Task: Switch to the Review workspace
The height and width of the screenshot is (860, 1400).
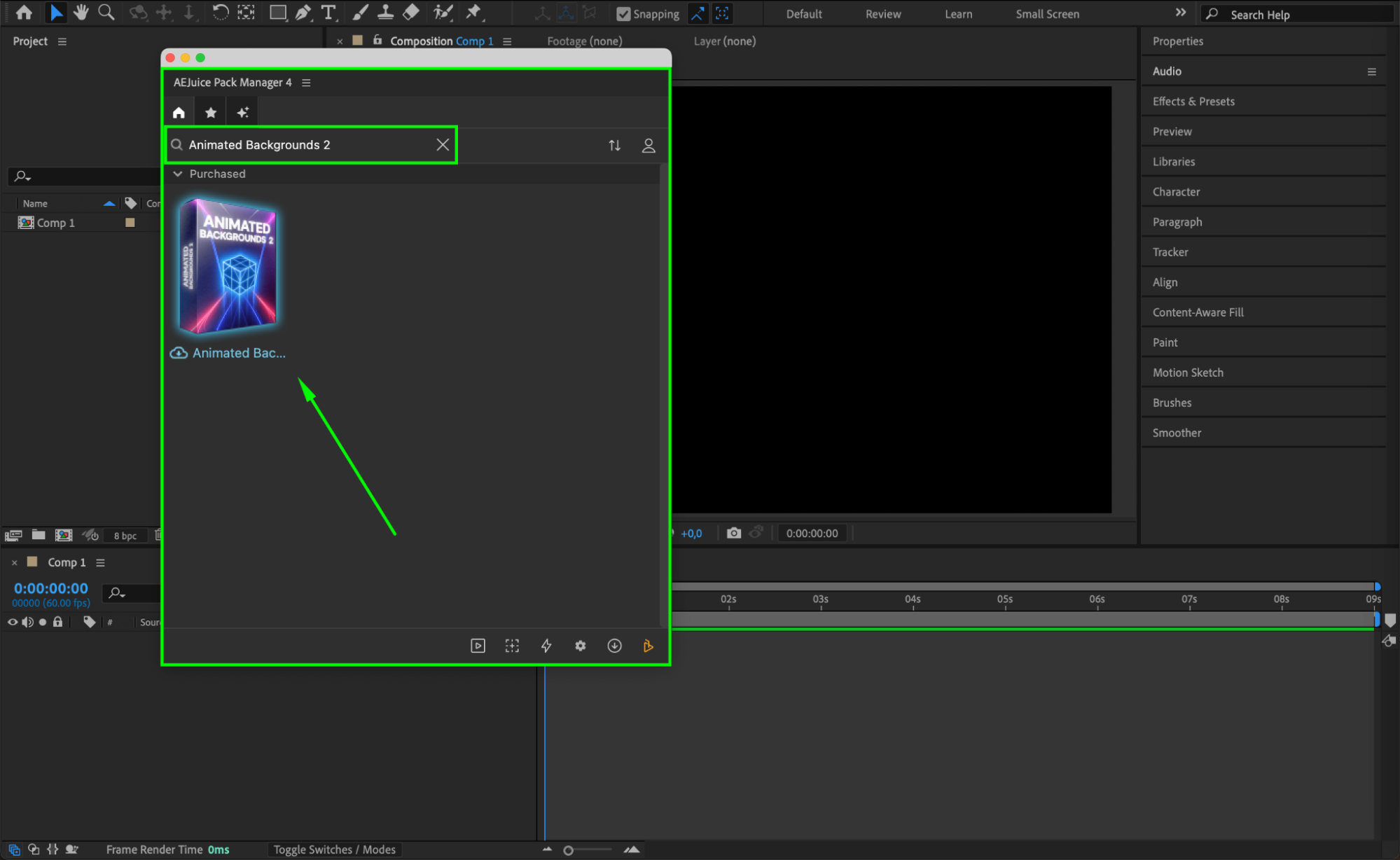Action: point(882,14)
